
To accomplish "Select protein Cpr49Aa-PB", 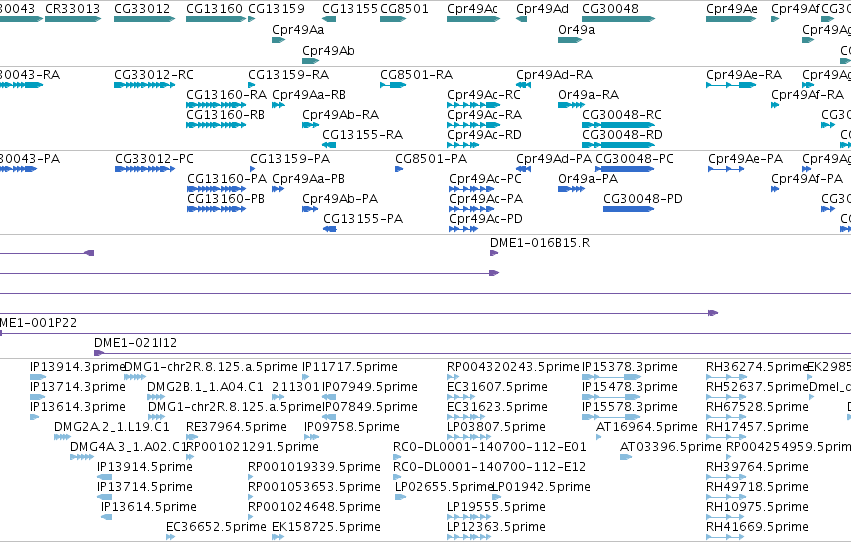I will pos(278,189).
